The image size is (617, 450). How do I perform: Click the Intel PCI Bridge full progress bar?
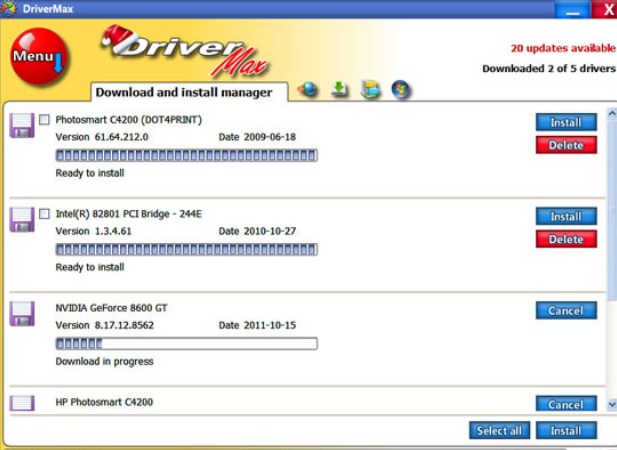(187, 249)
